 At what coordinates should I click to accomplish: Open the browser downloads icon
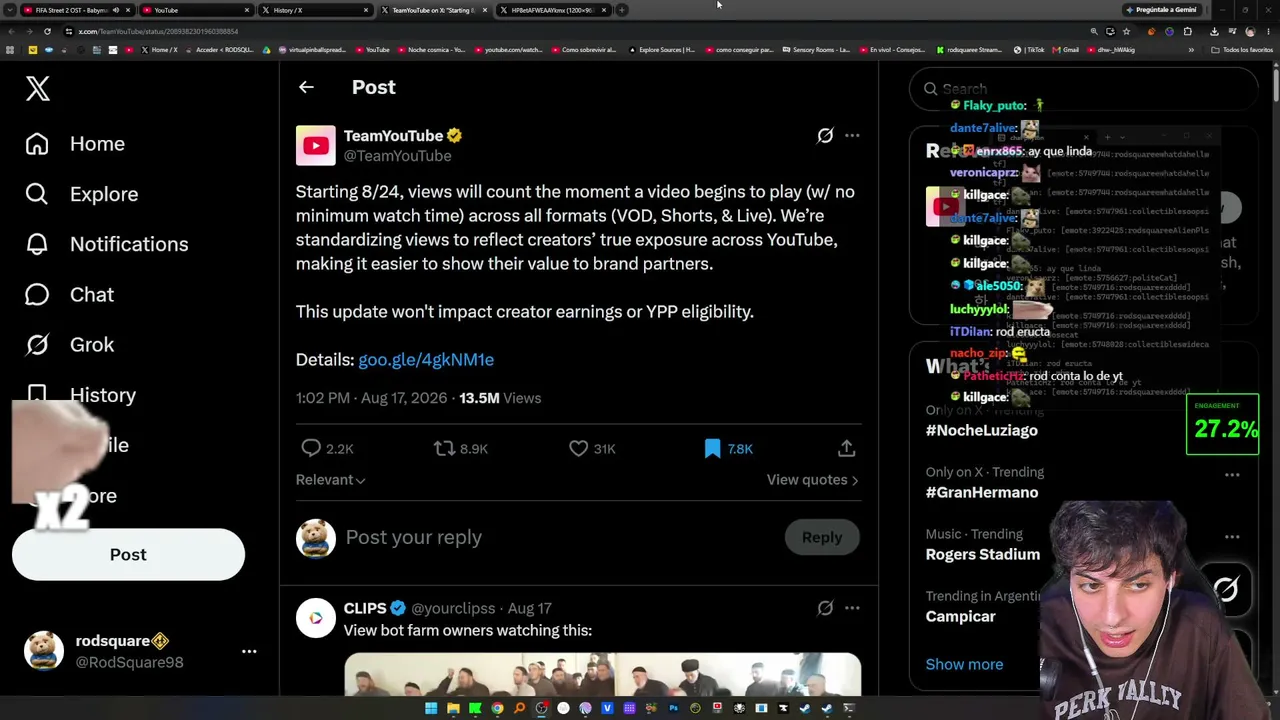pos(1214,31)
